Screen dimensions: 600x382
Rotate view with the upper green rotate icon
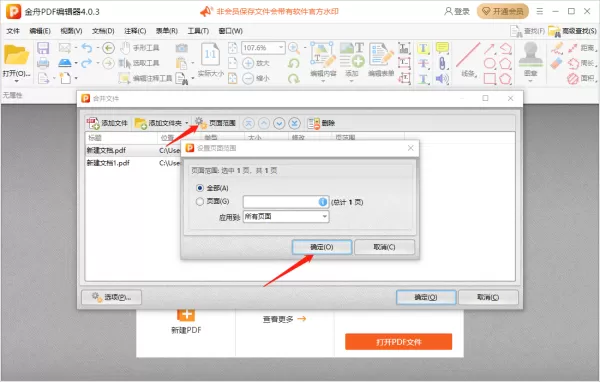point(293,63)
